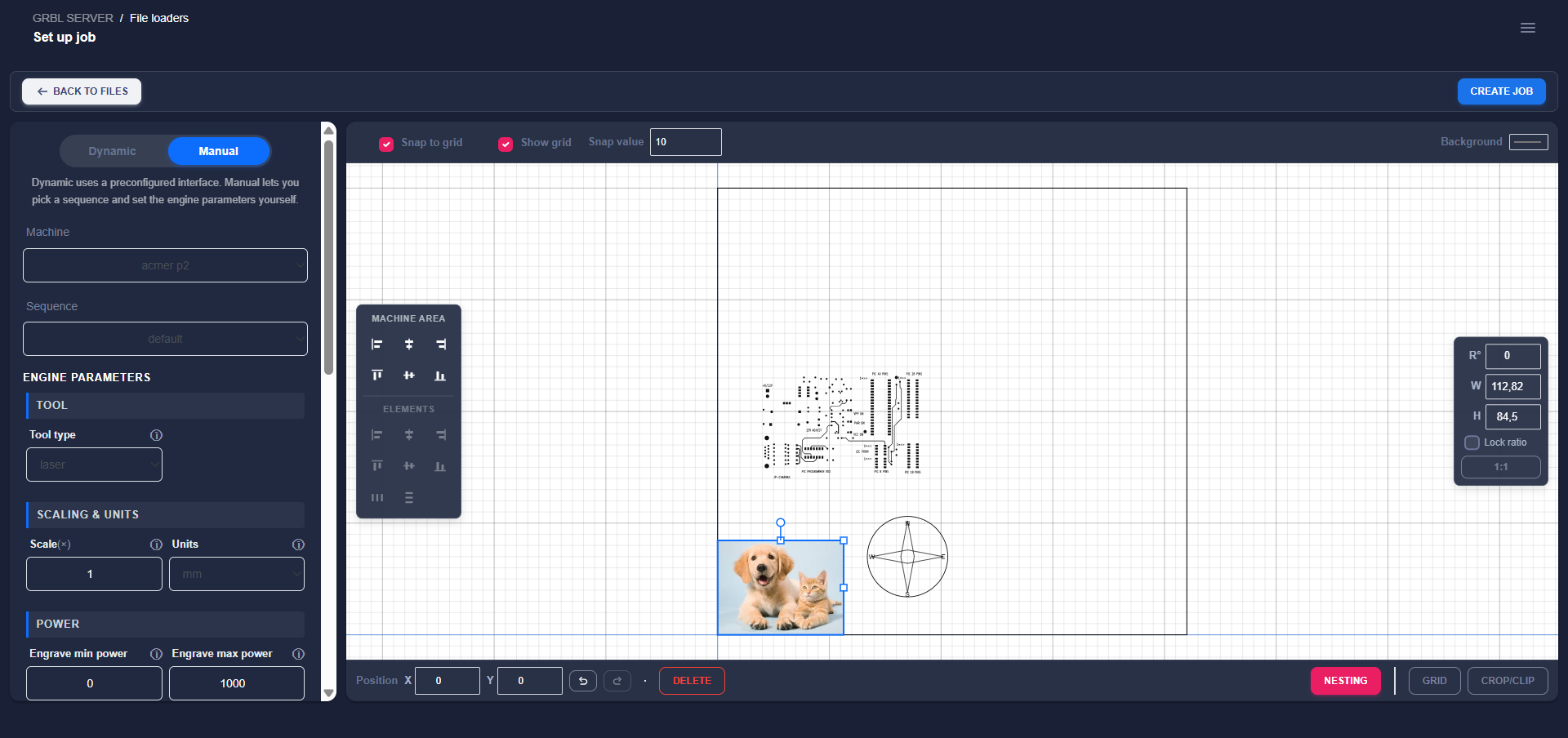The width and height of the screenshot is (1568, 738).
Task: Delete the selected element
Action: tap(692, 681)
